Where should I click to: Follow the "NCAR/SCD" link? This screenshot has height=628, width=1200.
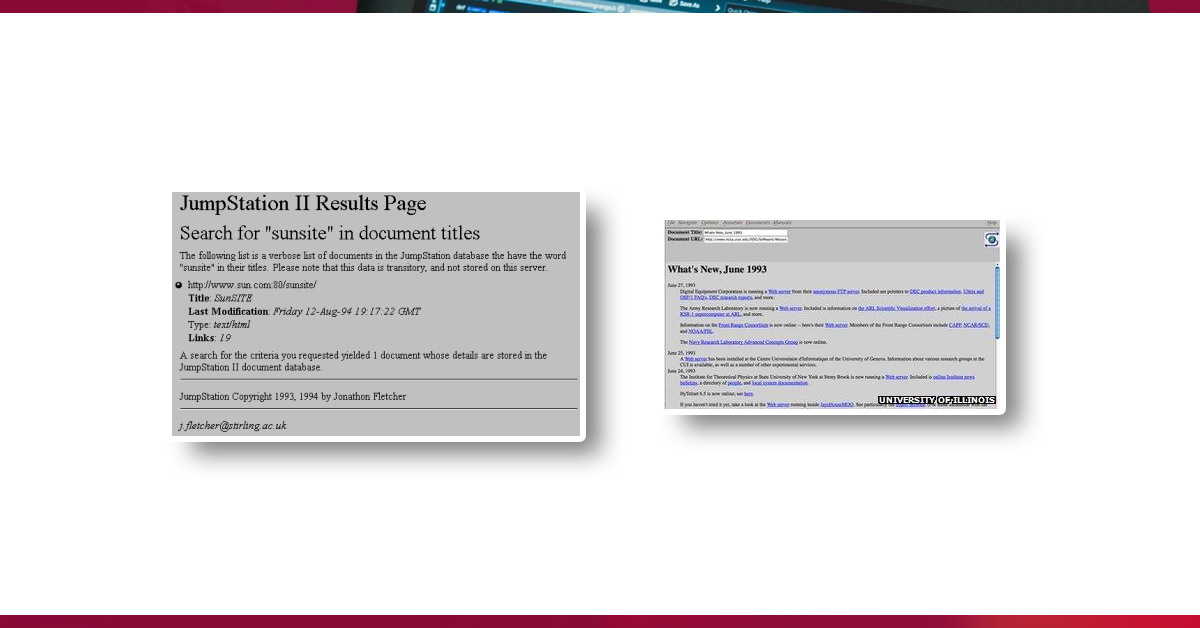(x=976, y=325)
